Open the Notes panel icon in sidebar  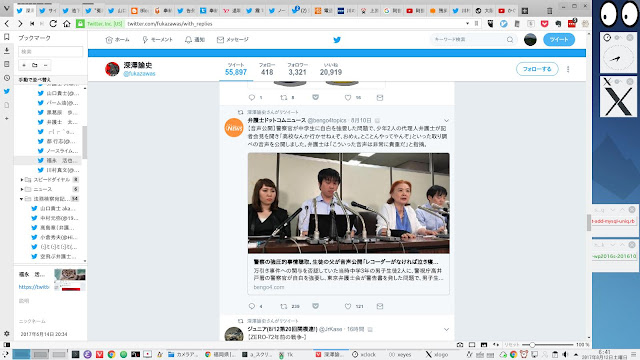pos(7,64)
